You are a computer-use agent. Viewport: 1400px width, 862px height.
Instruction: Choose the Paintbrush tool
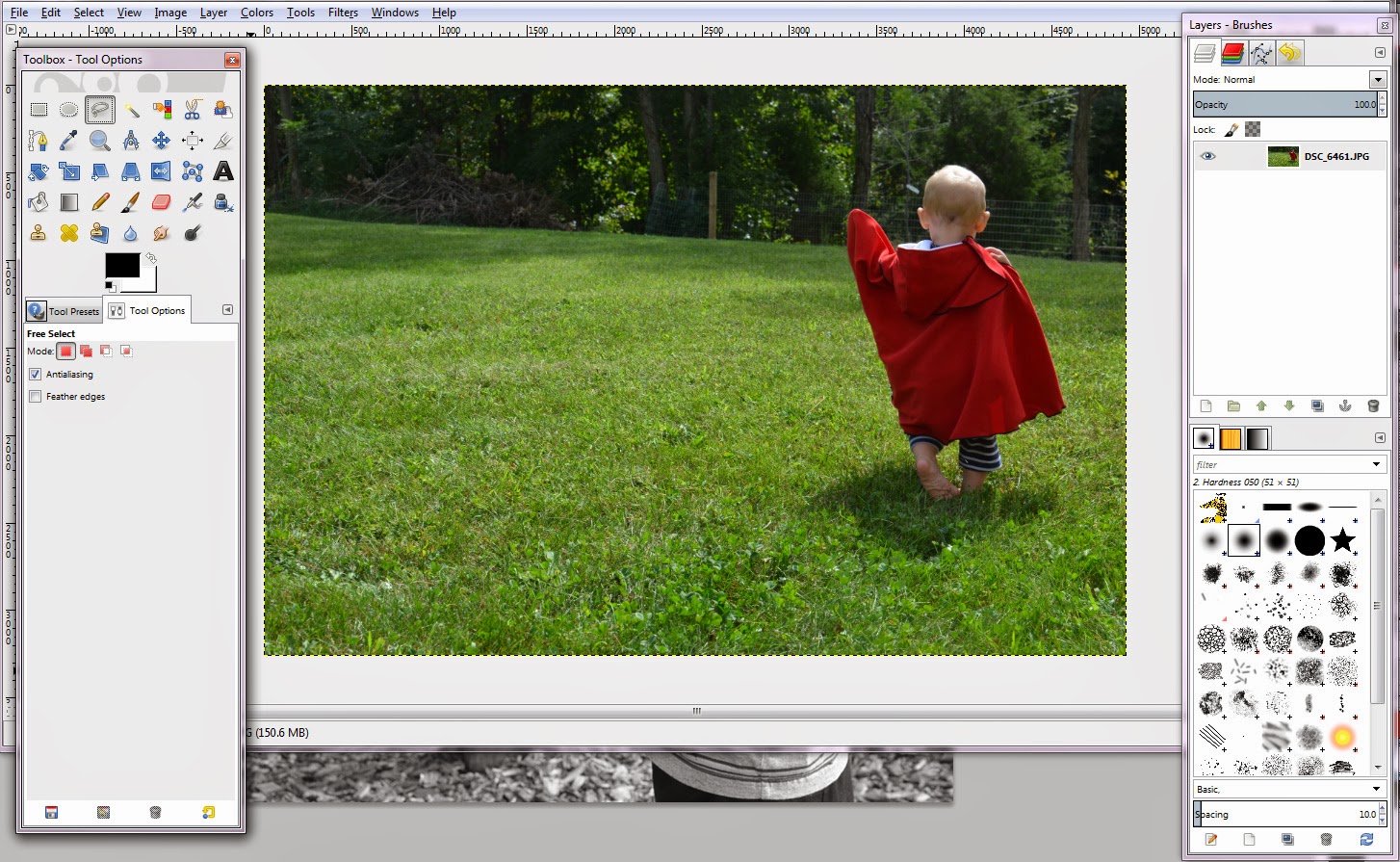130,201
